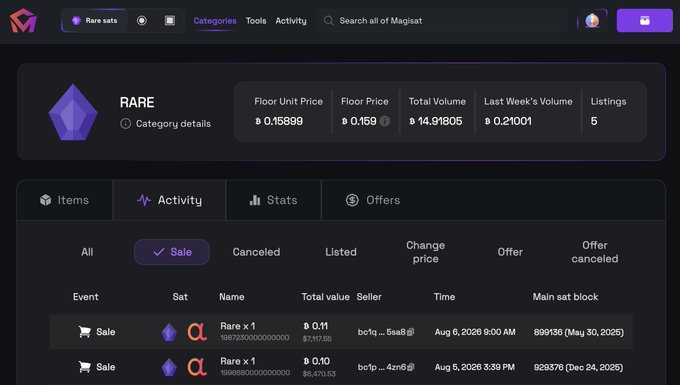Toggle the Sale activity filter
The image size is (680, 385).
172,252
